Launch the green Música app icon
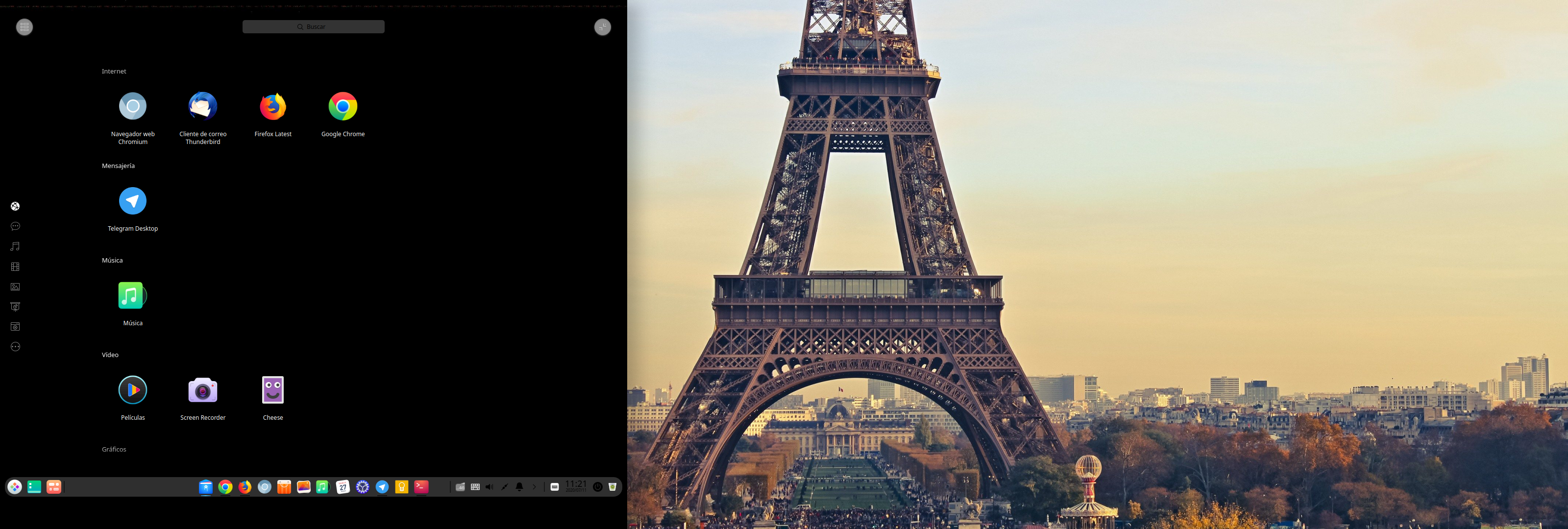This screenshot has width=1568, height=529. point(131,296)
